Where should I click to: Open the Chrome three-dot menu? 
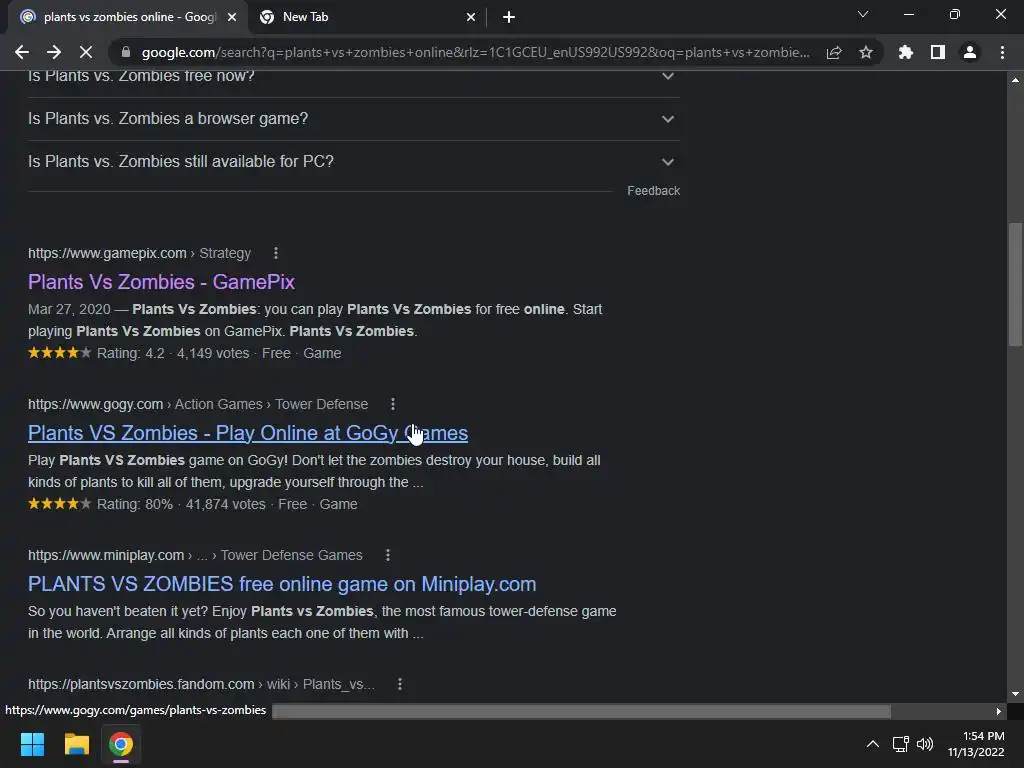point(1002,52)
